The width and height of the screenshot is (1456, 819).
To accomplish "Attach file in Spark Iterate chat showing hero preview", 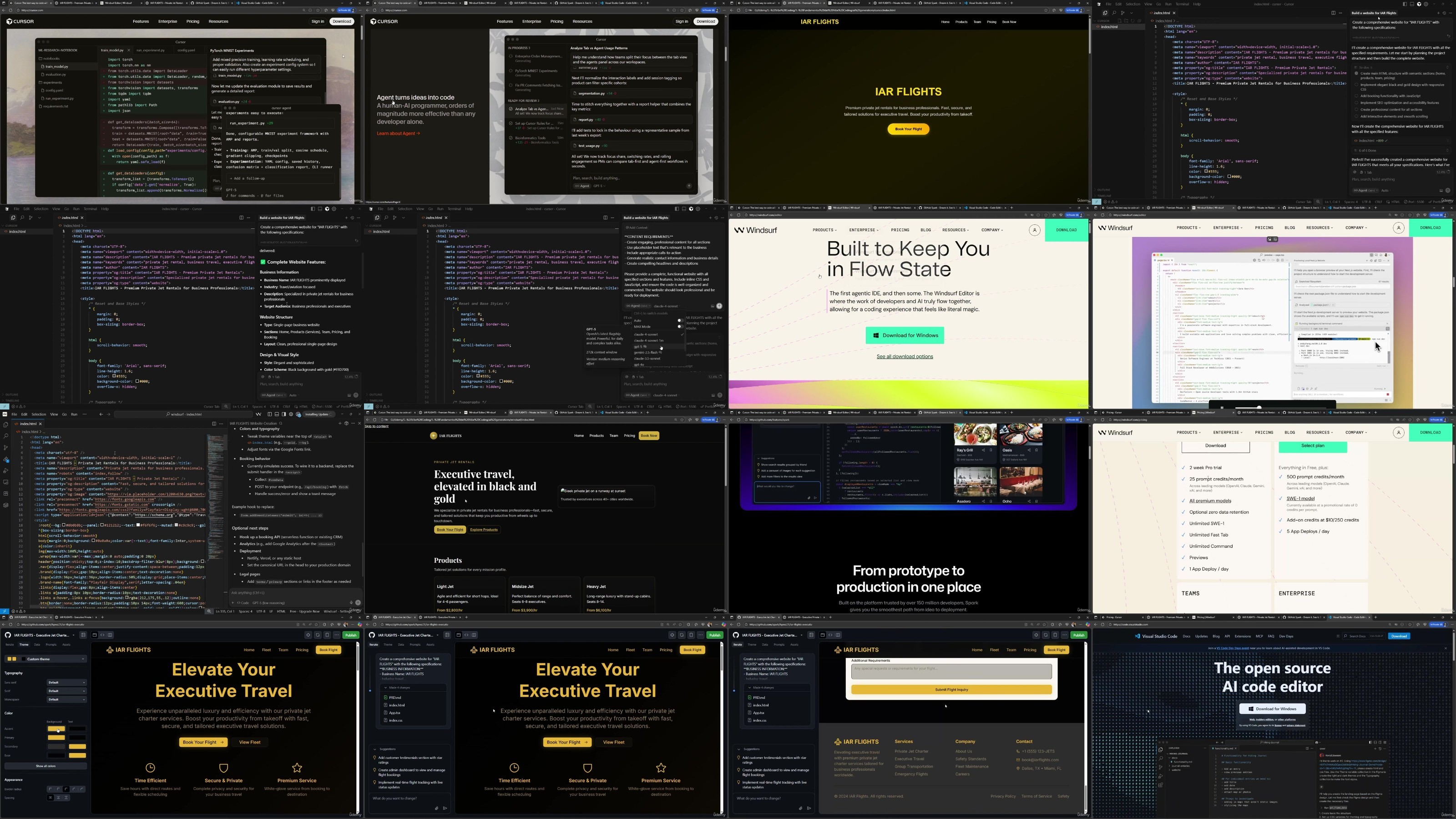I will click(437, 808).
